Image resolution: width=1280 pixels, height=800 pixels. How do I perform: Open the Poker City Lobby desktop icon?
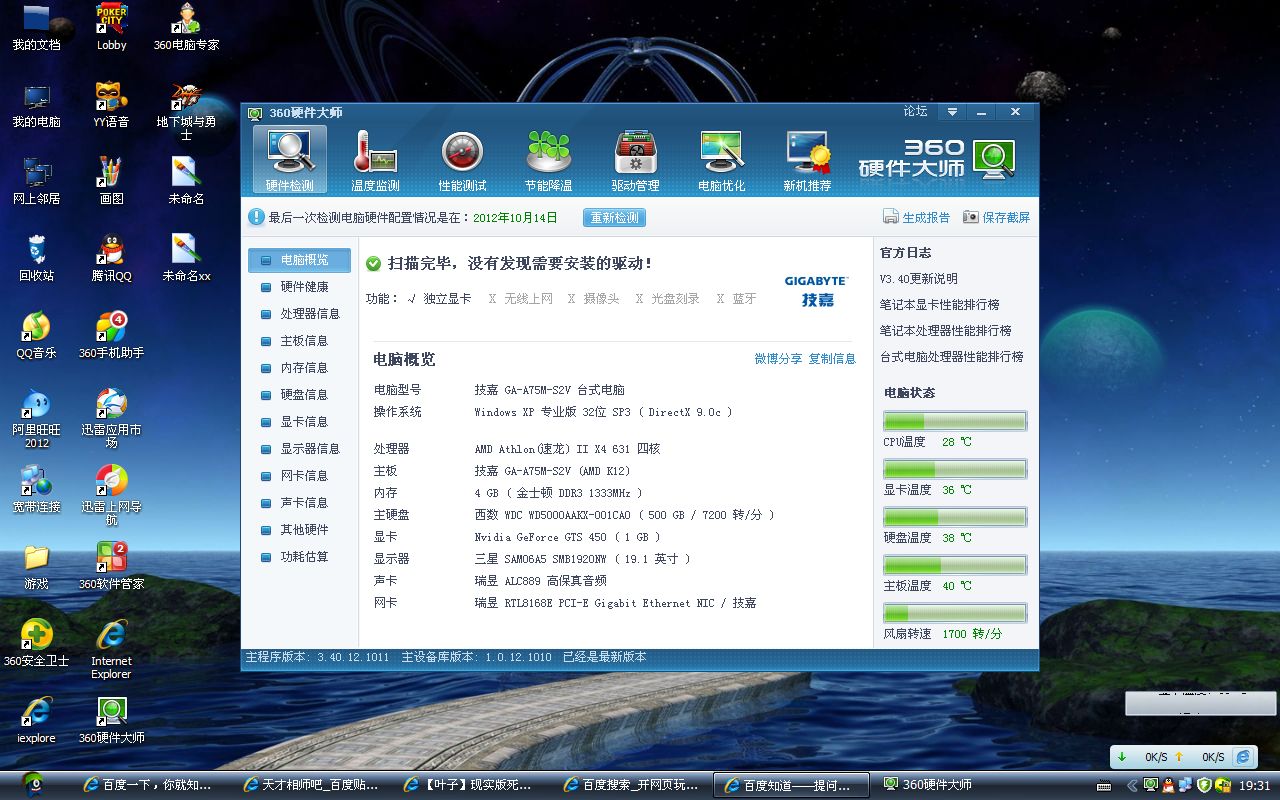coord(111,27)
